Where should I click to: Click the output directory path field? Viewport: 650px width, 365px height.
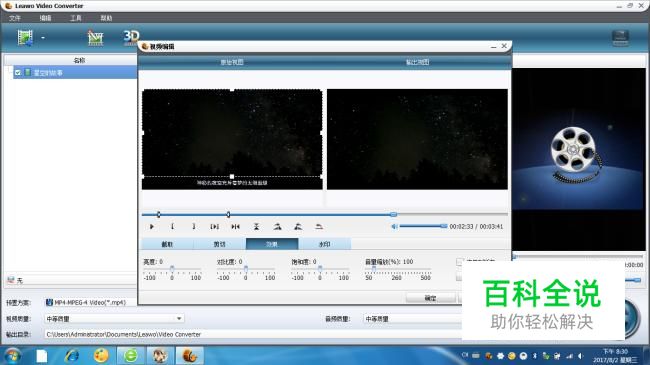tap(253, 334)
